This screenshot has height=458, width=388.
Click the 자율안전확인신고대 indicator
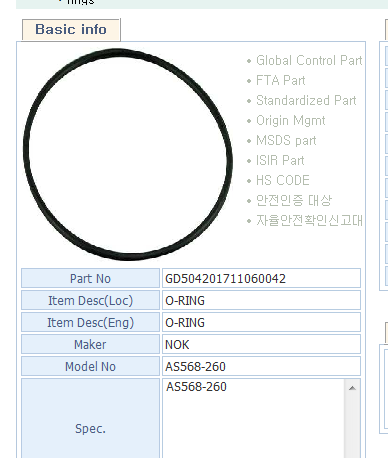point(305,221)
